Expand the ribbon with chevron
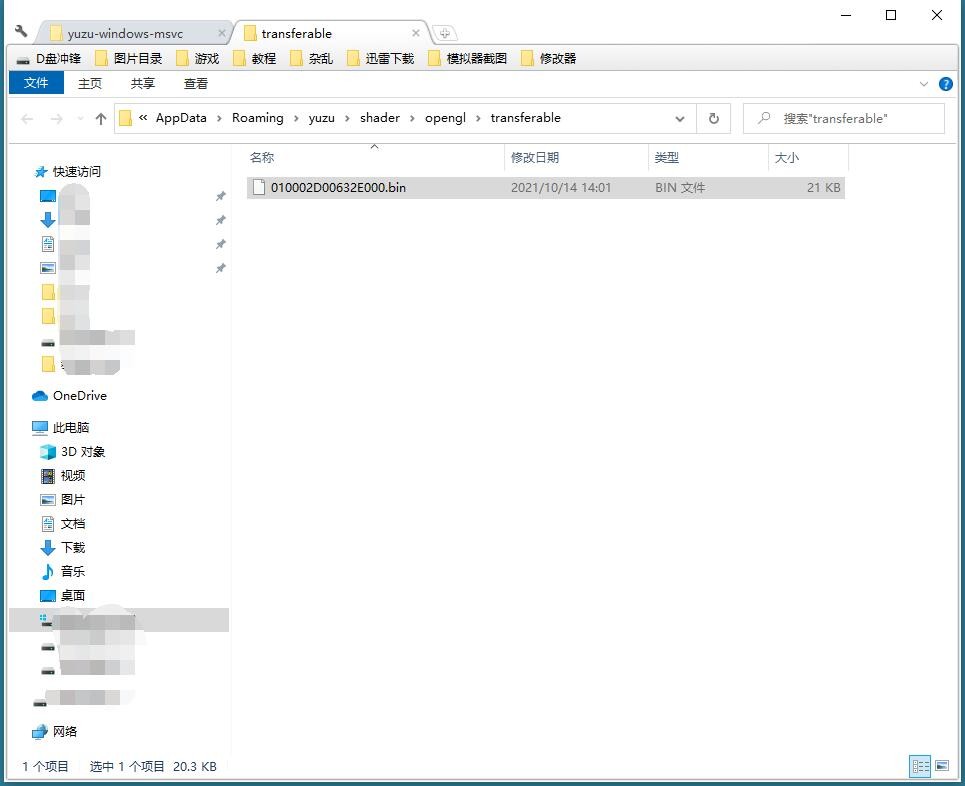 pyautogui.click(x=924, y=84)
